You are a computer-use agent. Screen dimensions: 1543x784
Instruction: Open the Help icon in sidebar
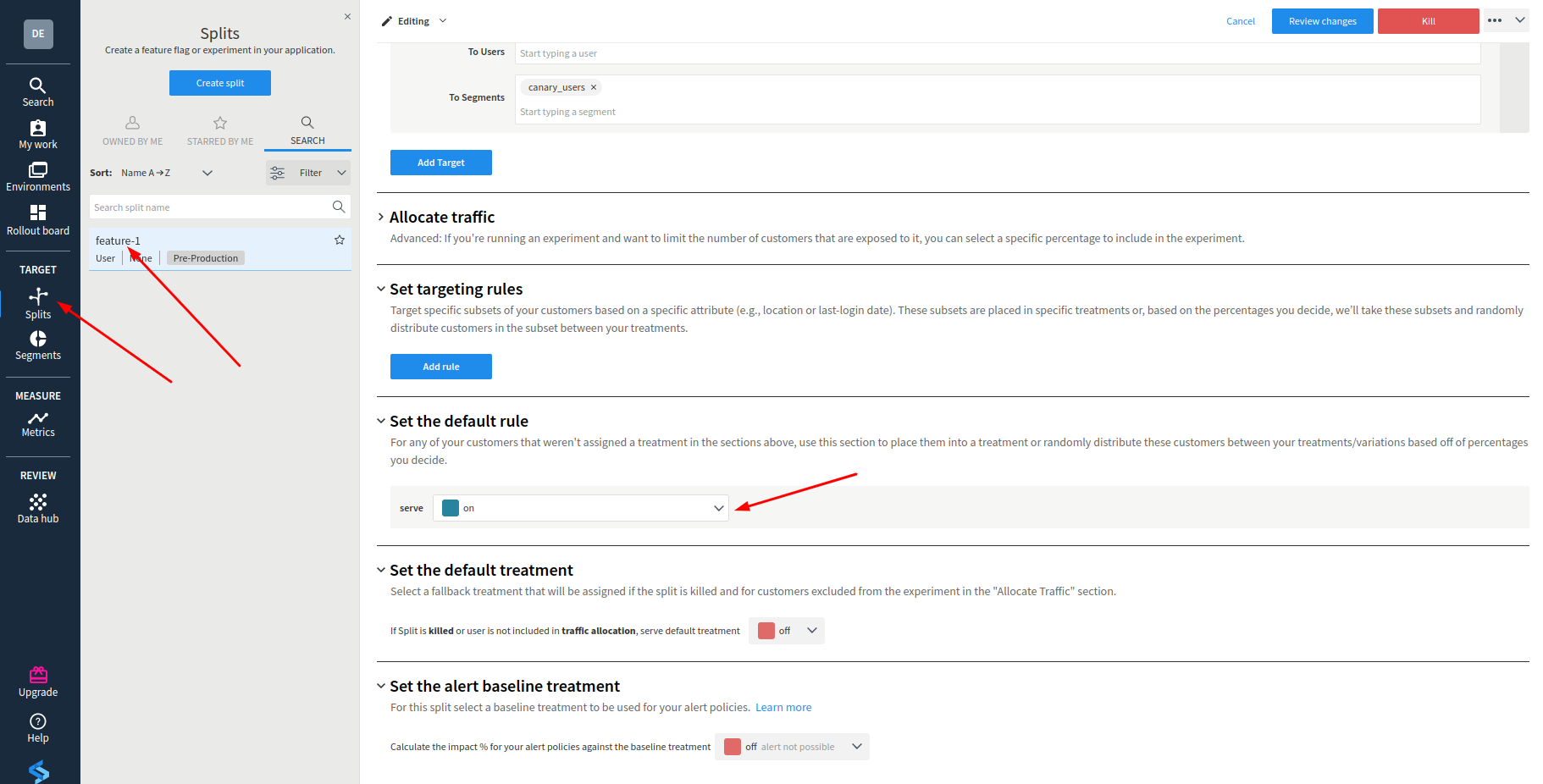click(x=38, y=728)
